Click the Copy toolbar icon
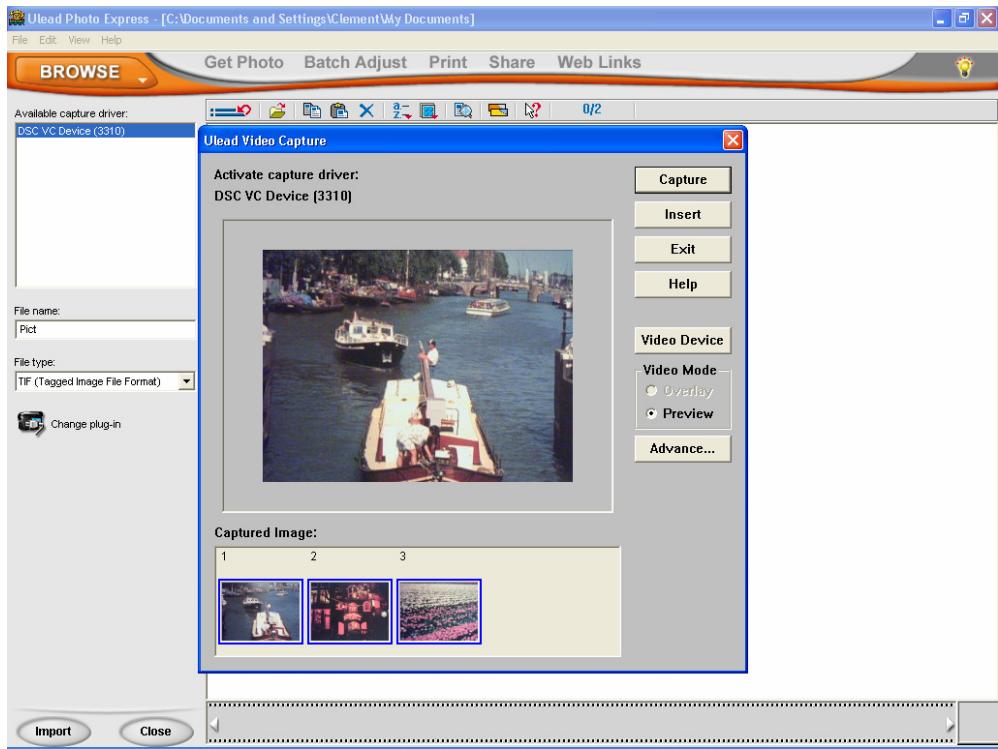 pos(311,111)
